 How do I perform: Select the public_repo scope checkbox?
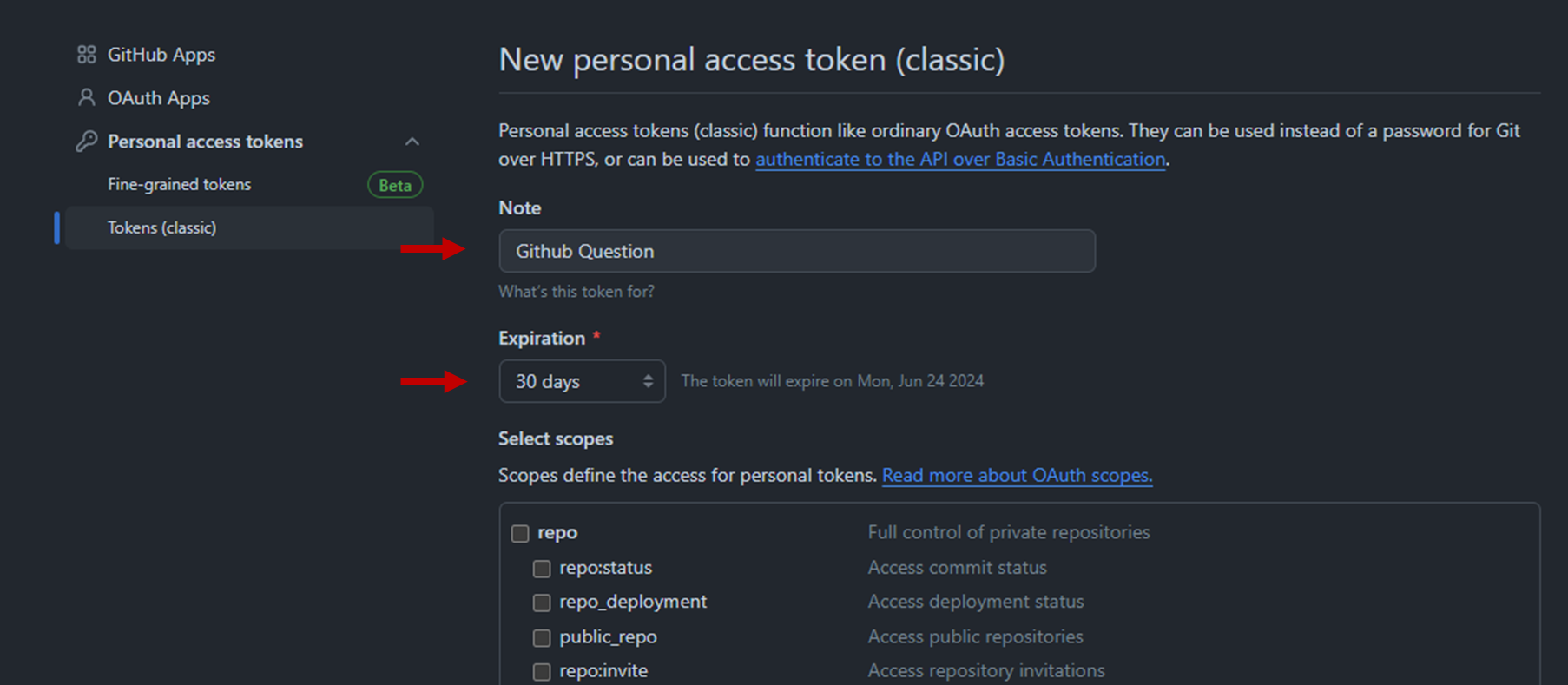tap(542, 638)
